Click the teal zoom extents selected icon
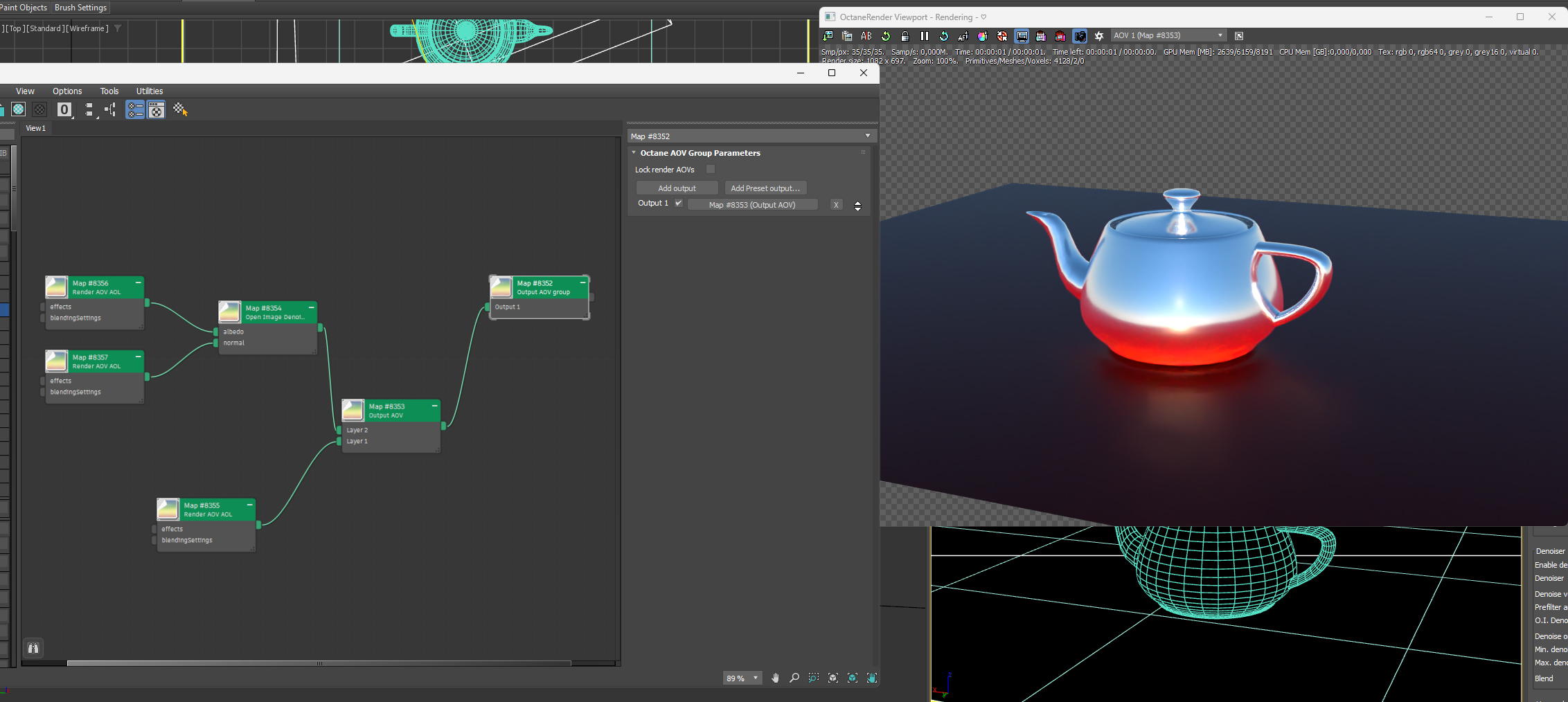The width and height of the screenshot is (1568, 702). point(853,678)
